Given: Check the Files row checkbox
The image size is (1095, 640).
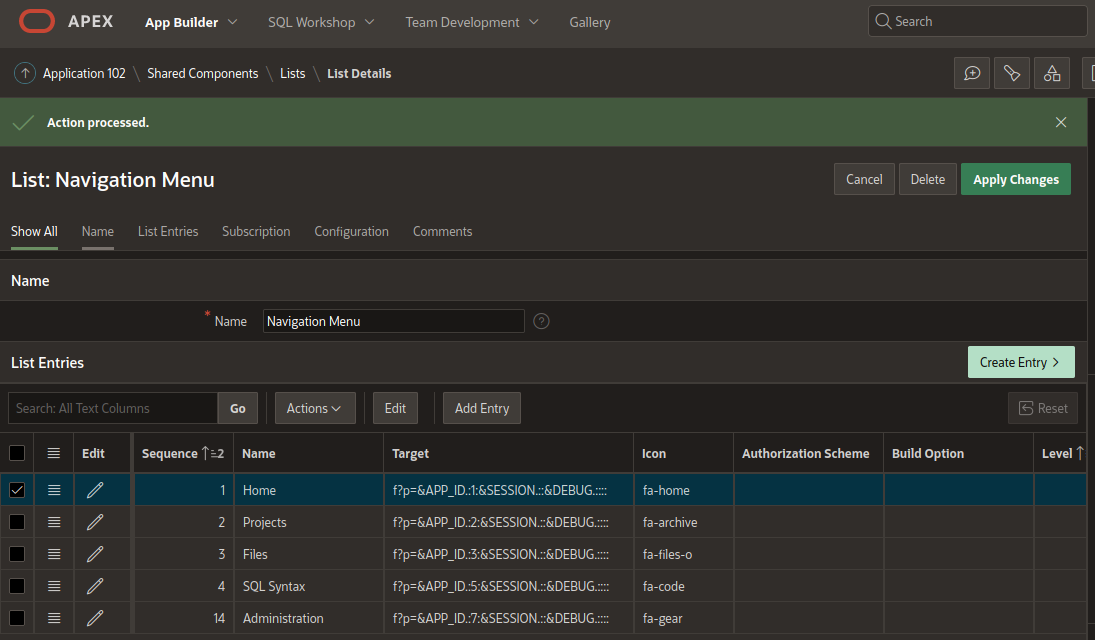Looking at the screenshot, I should [17, 555].
